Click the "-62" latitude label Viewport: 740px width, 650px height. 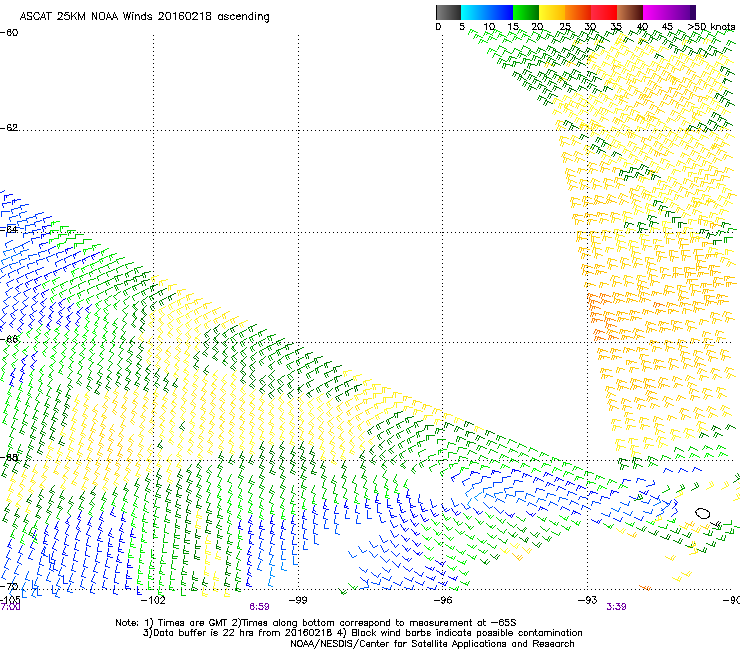(x=9, y=127)
